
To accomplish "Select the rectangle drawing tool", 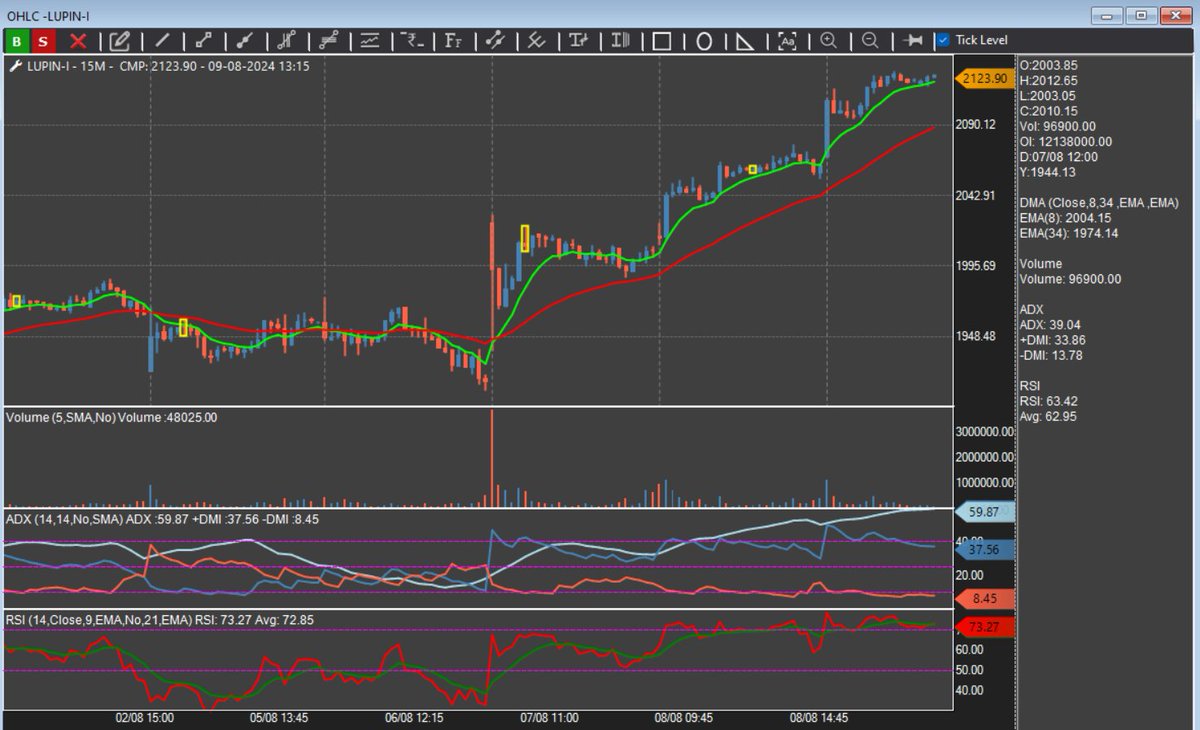I will pos(661,41).
